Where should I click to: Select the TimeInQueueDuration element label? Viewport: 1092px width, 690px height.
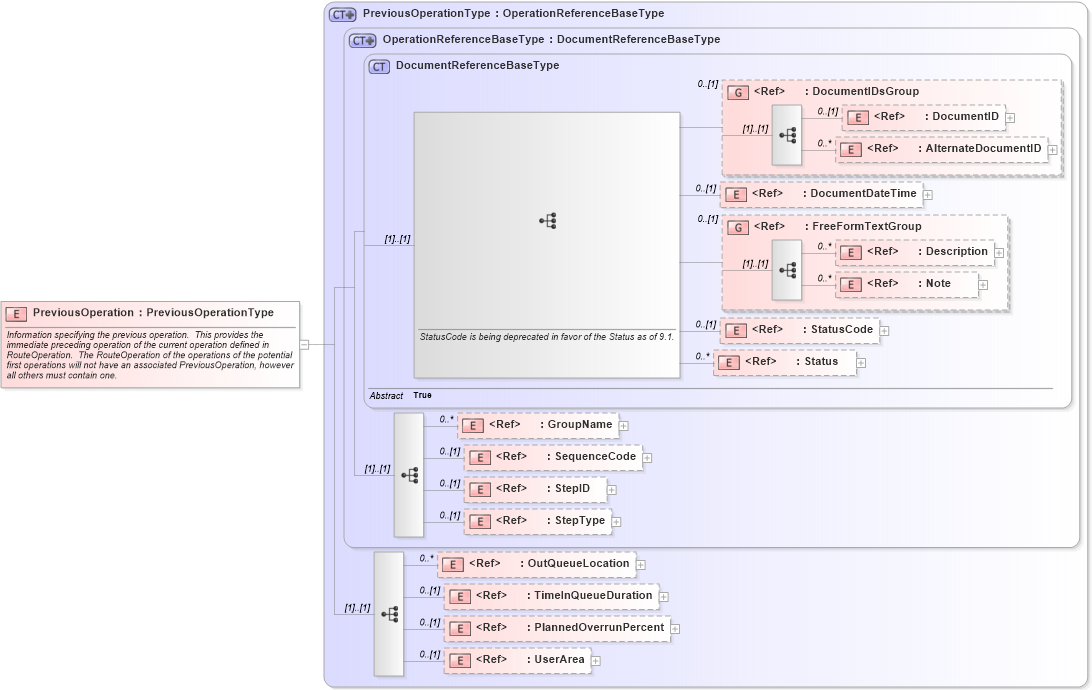point(595,596)
